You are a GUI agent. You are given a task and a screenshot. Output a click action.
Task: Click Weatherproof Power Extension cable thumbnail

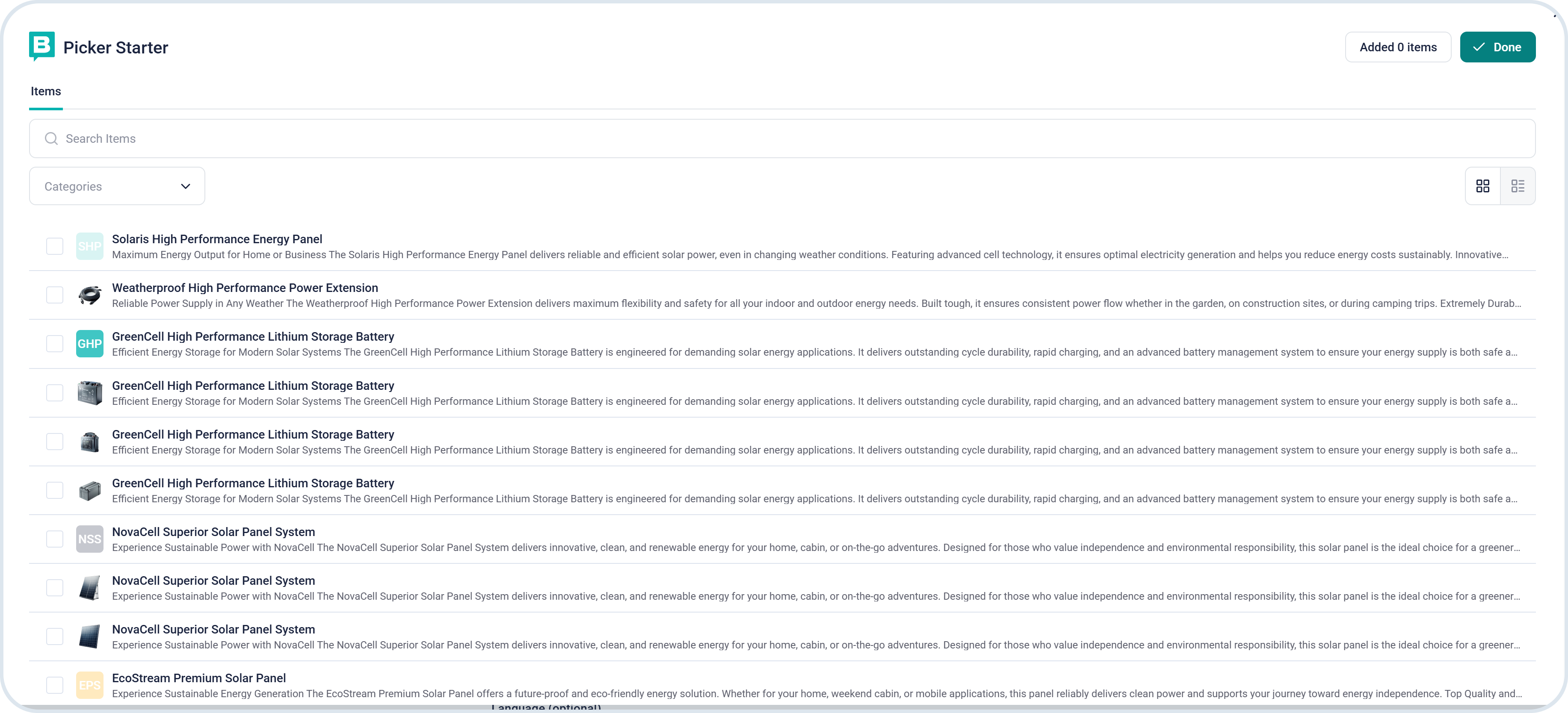coord(89,295)
